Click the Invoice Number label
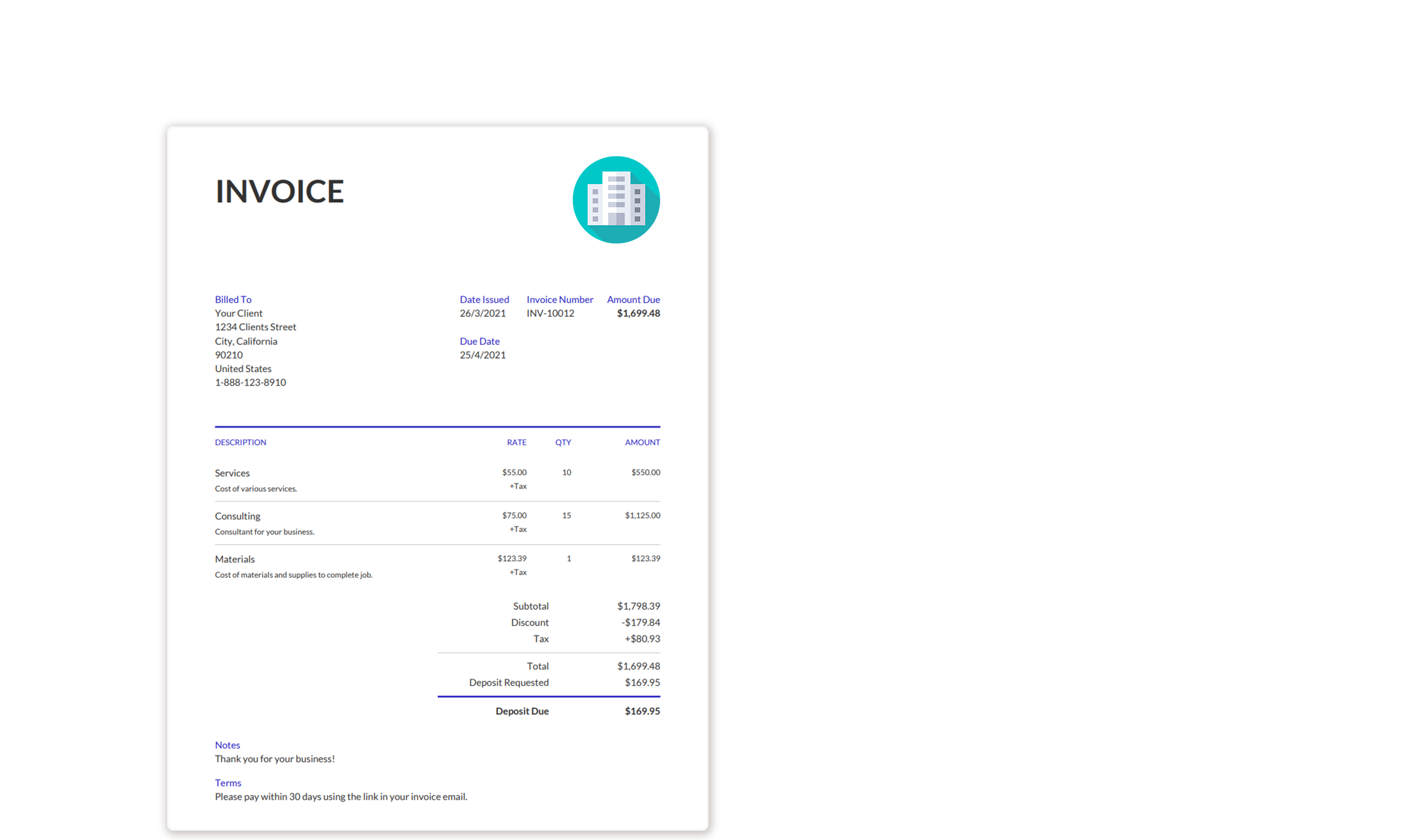 [559, 299]
